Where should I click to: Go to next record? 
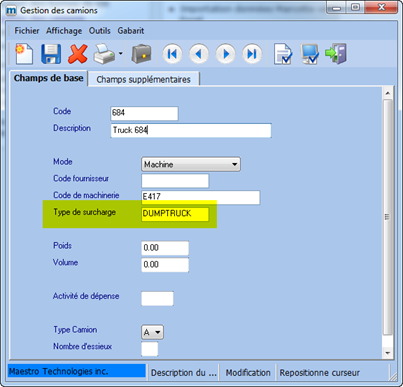226,54
